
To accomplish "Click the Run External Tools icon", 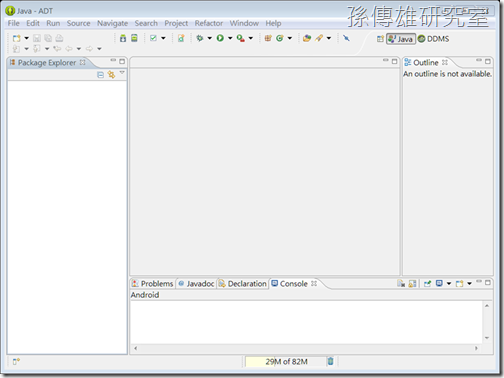I will click(x=241, y=38).
